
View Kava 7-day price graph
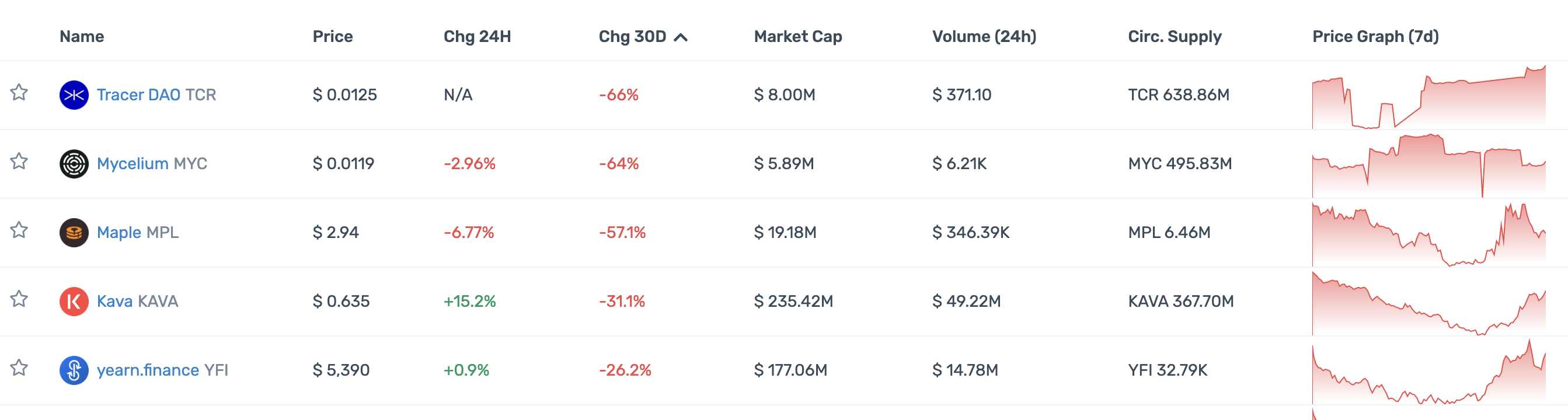tap(1428, 304)
